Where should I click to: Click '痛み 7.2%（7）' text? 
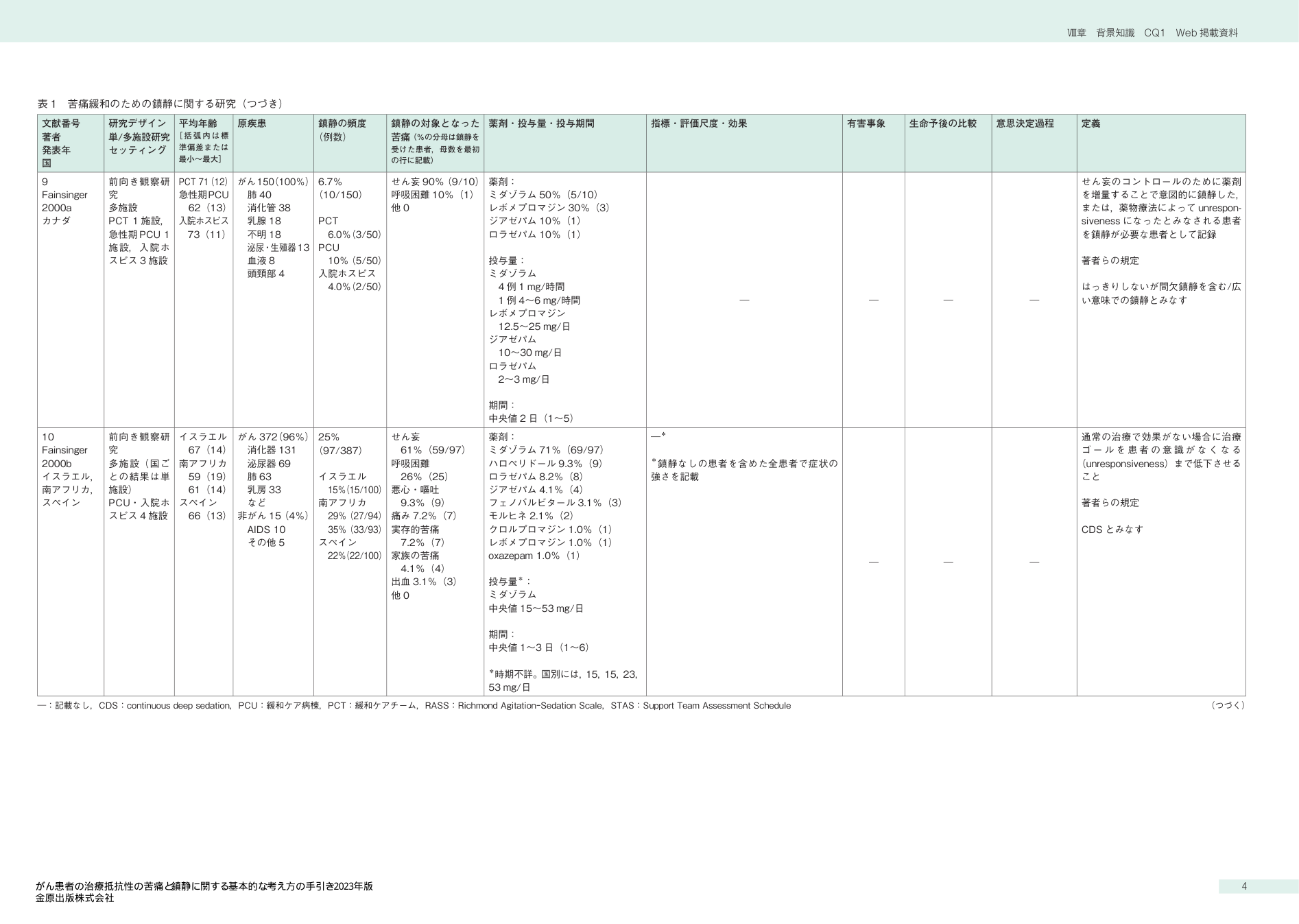[x=424, y=516]
